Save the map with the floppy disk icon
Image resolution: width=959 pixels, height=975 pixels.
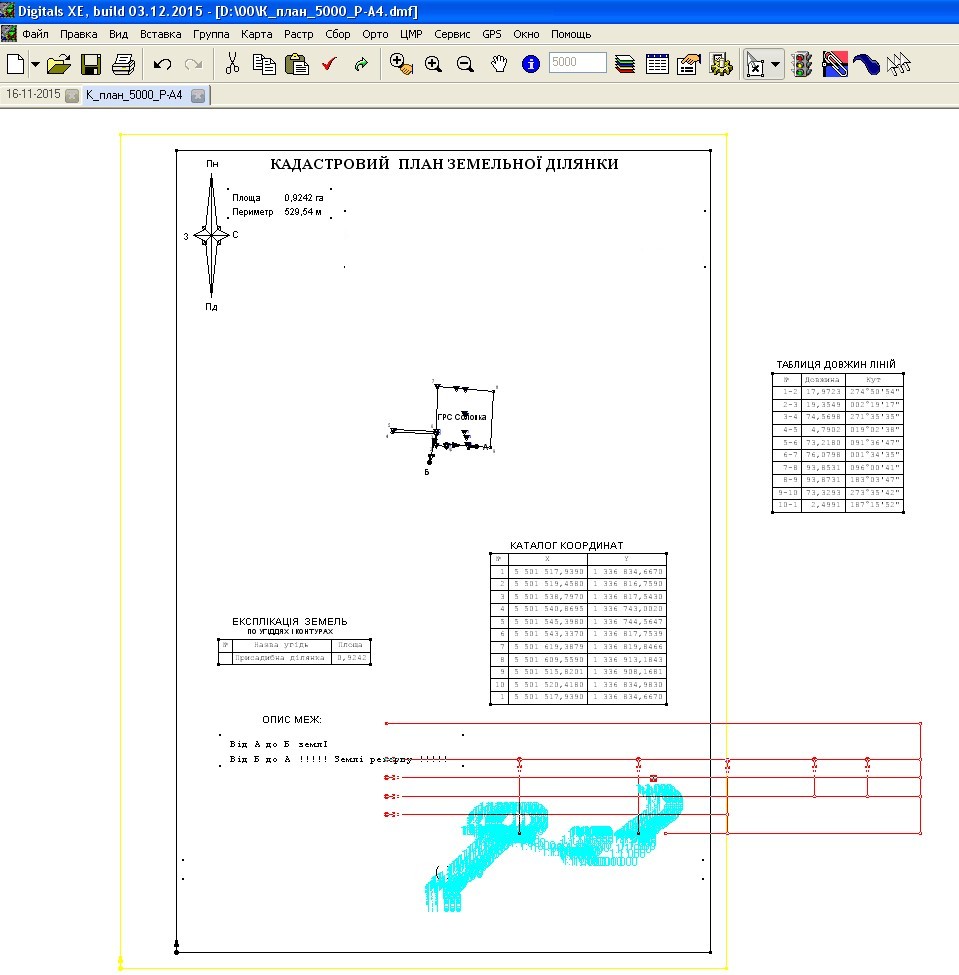coord(91,64)
